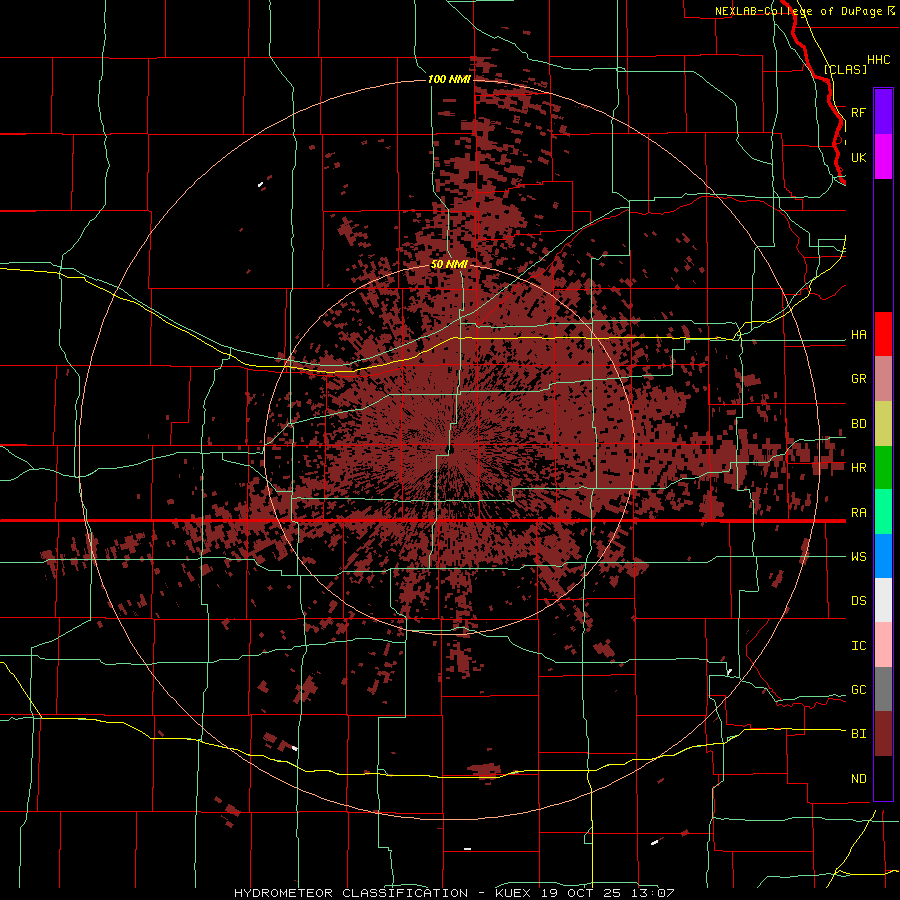The image size is (900, 900).
Task: Click the [CLAS] unit label
Action: coord(845,69)
